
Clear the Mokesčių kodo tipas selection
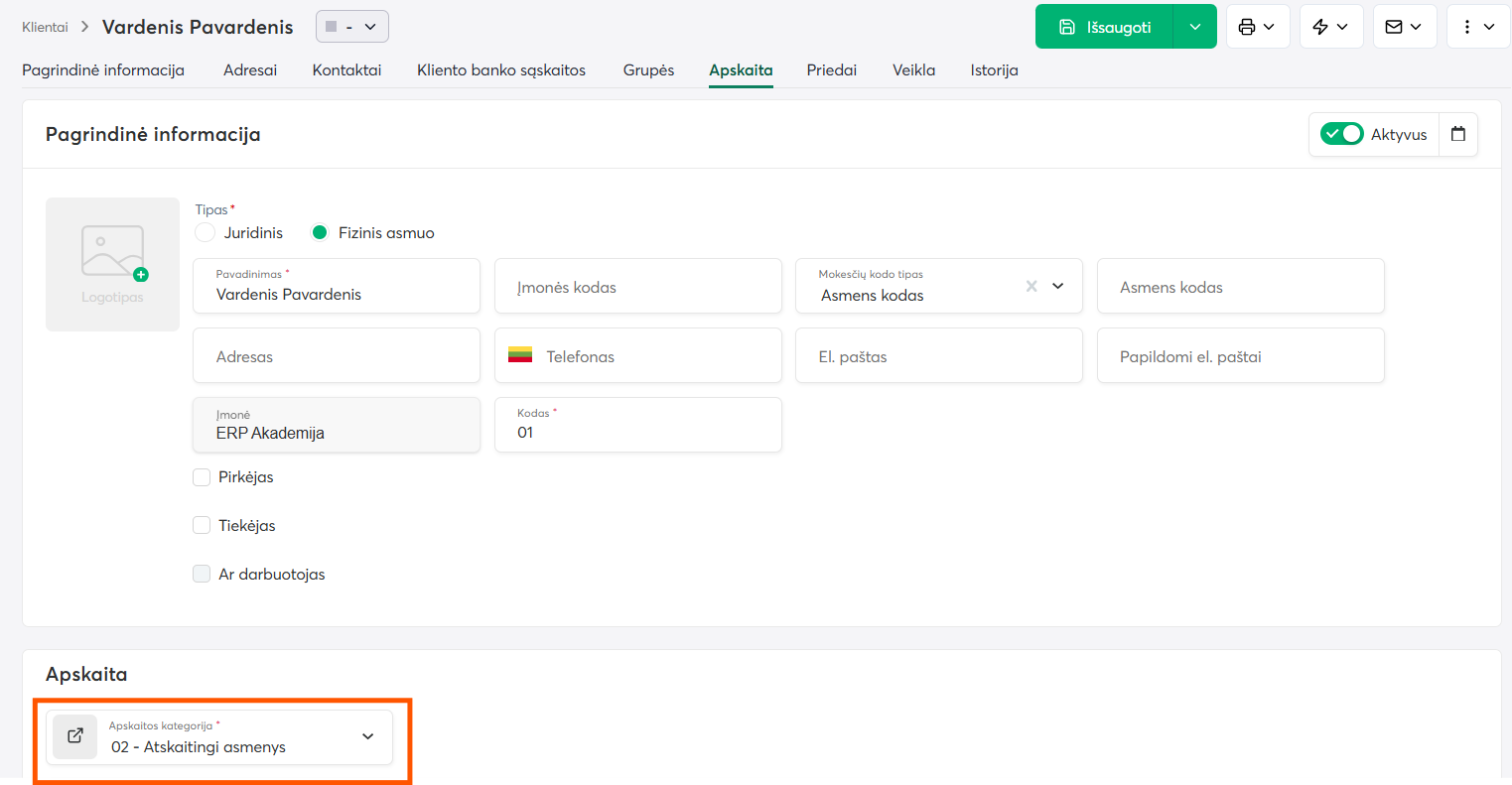1031,286
